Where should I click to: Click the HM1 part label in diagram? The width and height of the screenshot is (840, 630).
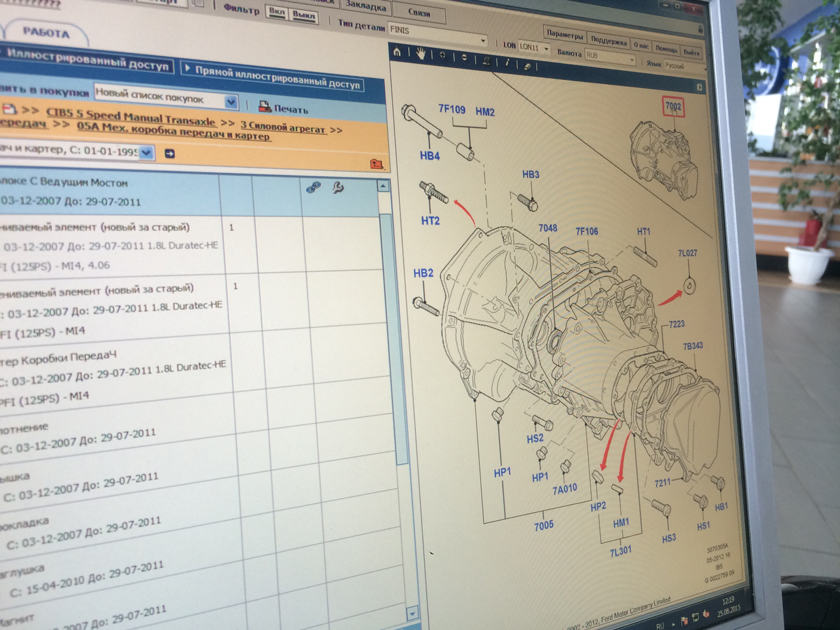click(621, 522)
